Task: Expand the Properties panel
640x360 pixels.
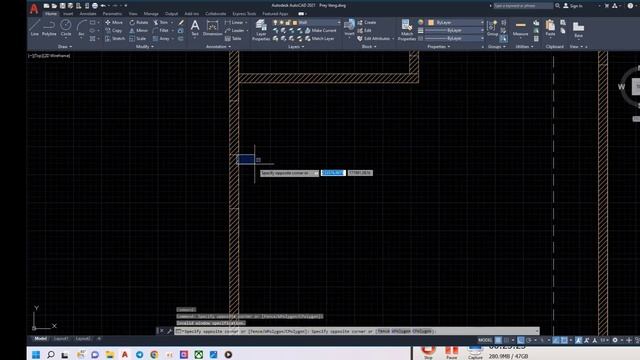Action: [438, 47]
